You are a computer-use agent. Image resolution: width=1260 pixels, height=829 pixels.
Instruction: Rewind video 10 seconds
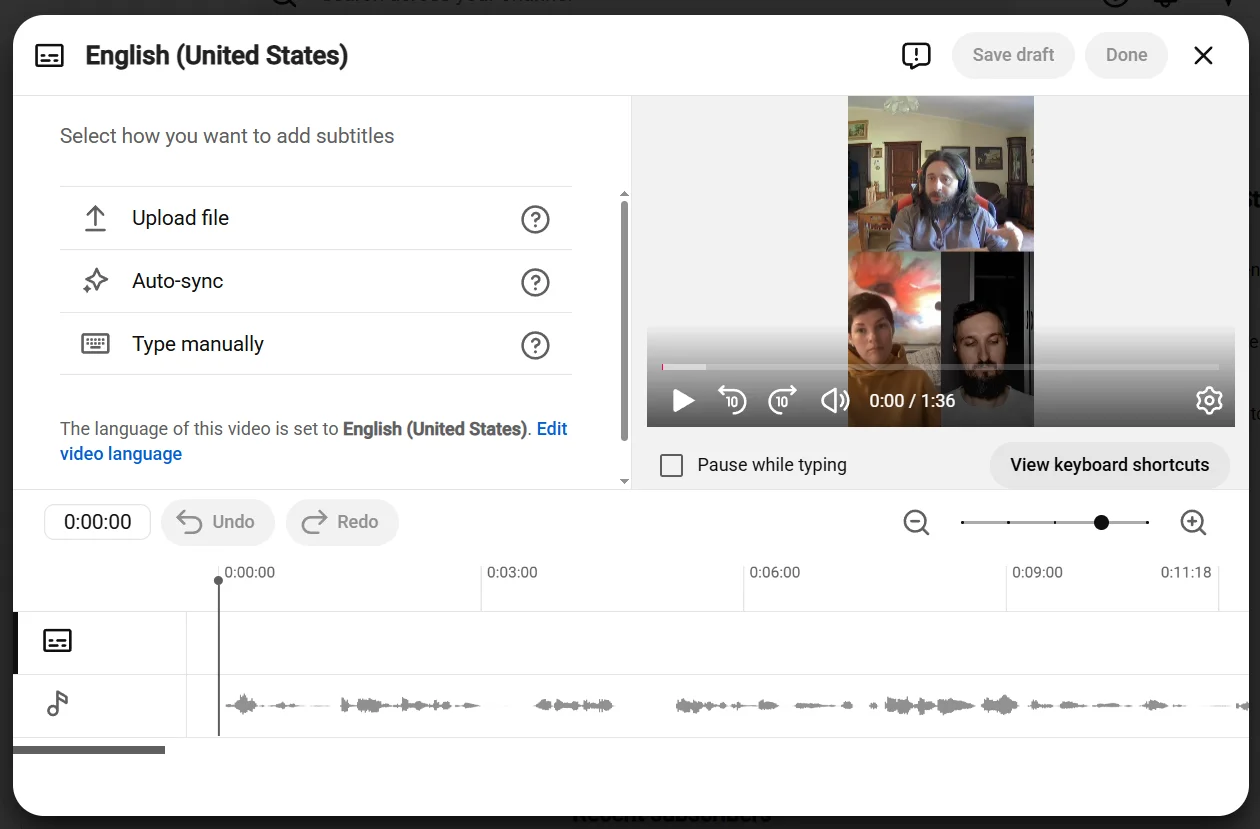pos(732,401)
